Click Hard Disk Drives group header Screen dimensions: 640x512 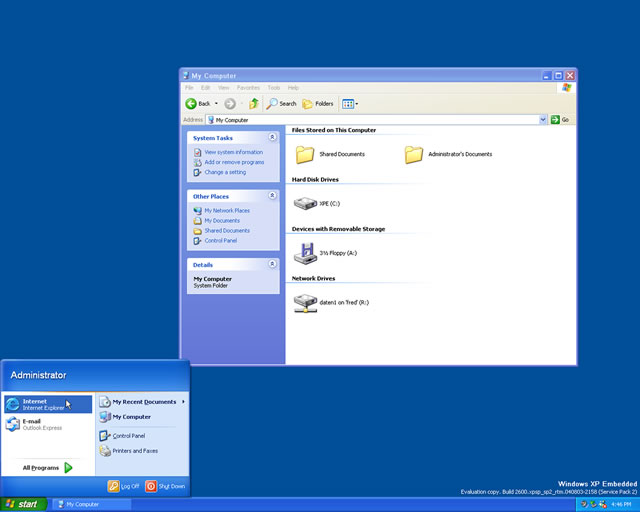[315, 179]
